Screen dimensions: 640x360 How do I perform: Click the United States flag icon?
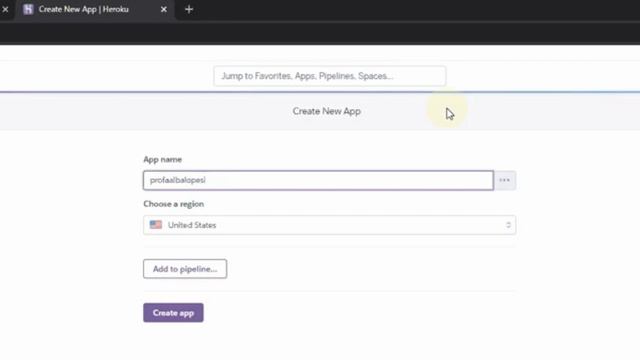click(x=156, y=224)
